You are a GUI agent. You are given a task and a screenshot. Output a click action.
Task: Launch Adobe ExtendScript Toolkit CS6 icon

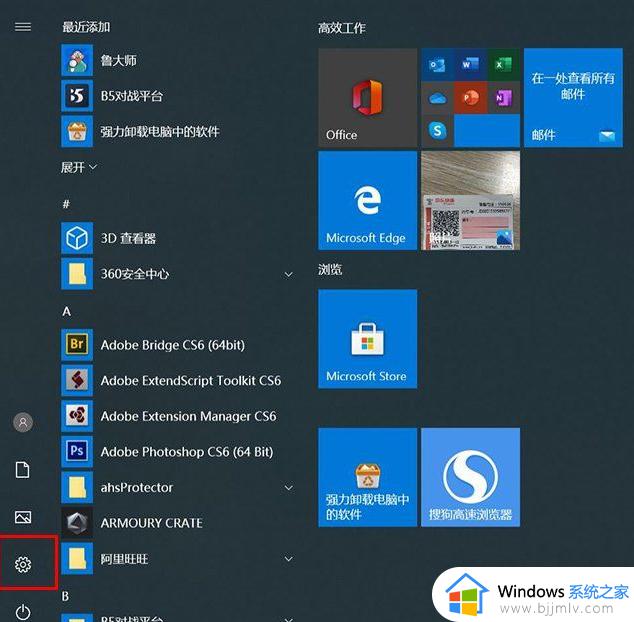pos(77,380)
